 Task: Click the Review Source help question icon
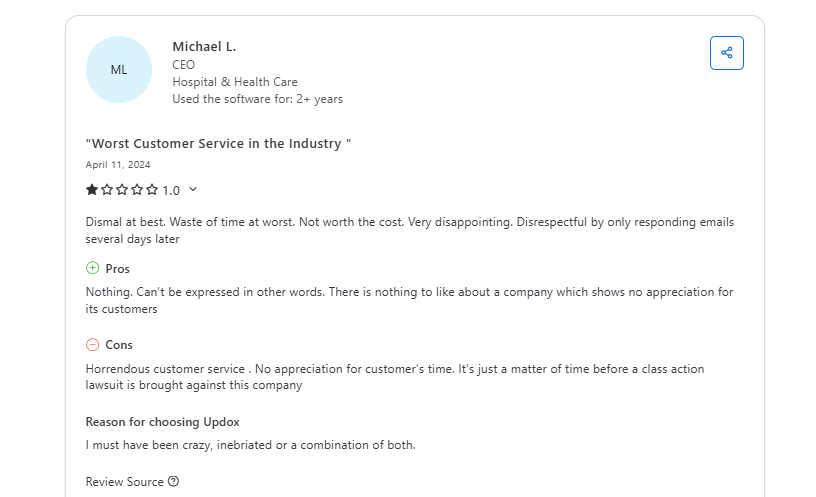[x=173, y=482]
